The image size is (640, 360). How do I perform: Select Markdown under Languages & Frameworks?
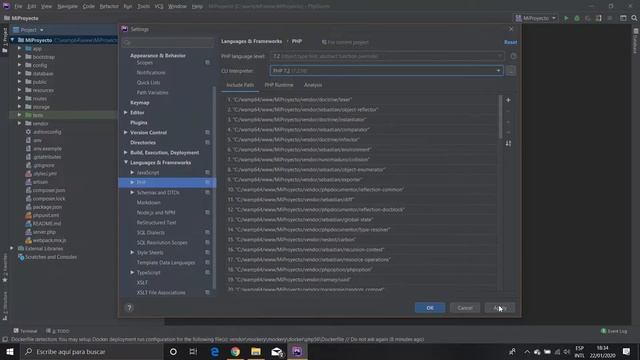tap(149, 202)
